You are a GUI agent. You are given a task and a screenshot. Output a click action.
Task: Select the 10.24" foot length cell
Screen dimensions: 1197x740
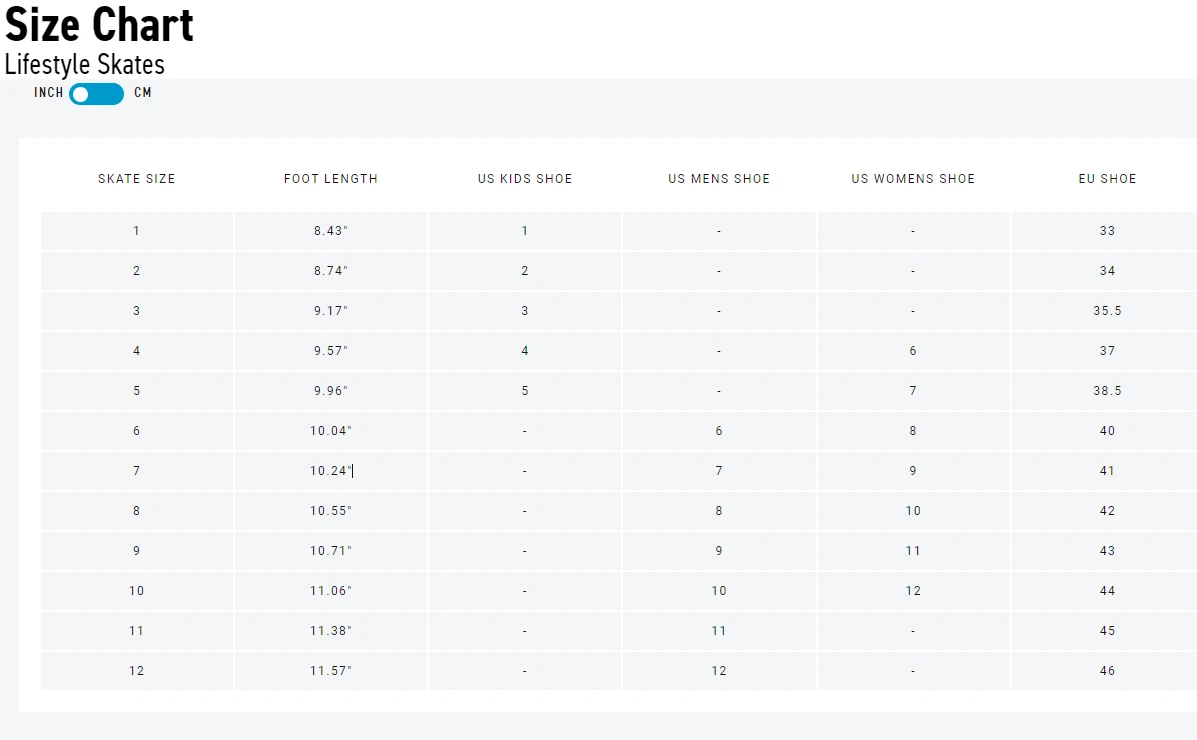[331, 471]
